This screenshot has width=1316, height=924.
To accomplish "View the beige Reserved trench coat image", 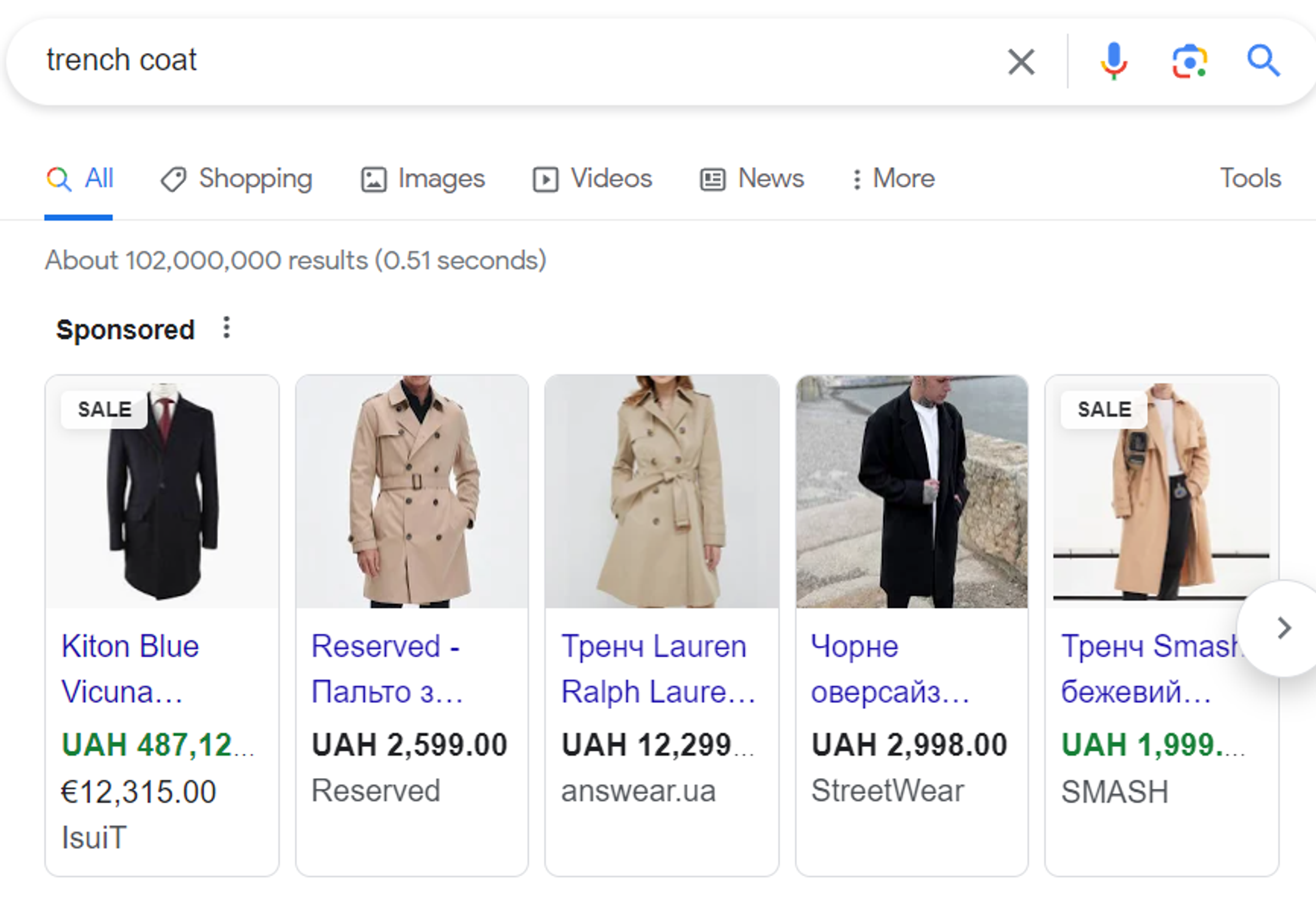I will point(412,491).
